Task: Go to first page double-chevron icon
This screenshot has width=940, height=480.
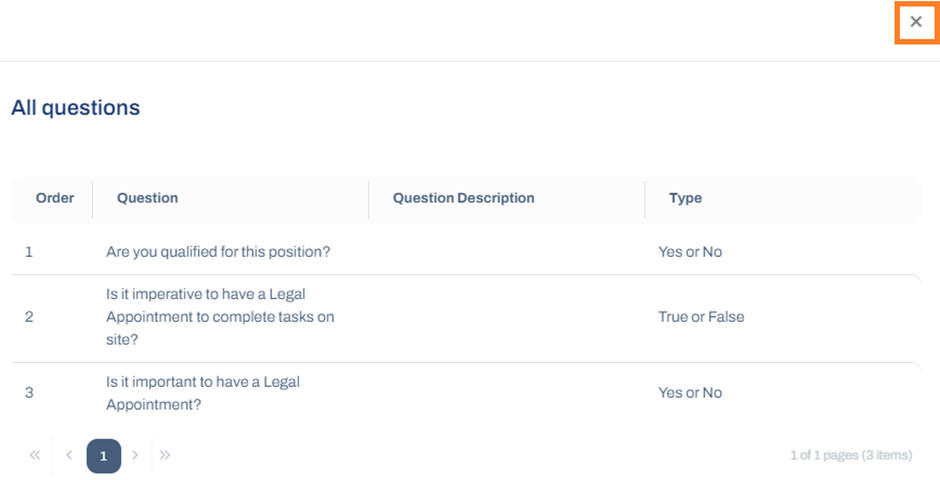Action: 35,455
